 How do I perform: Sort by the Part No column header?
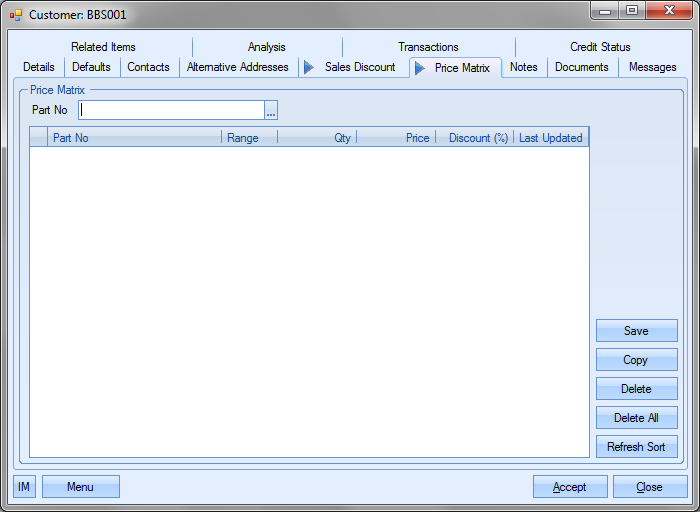click(x=134, y=138)
